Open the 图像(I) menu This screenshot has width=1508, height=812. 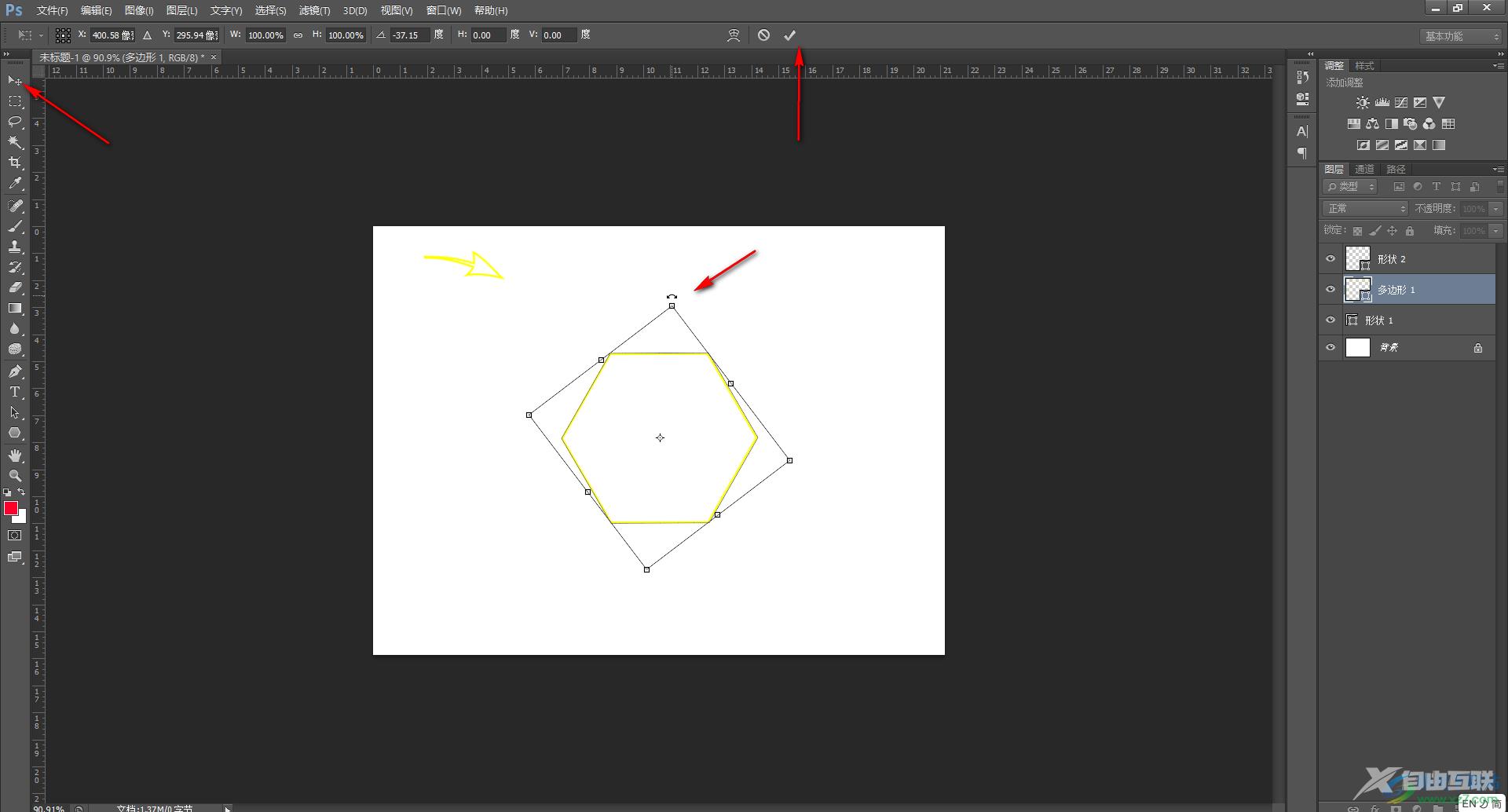pyautogui.click(x=139, y=11)
